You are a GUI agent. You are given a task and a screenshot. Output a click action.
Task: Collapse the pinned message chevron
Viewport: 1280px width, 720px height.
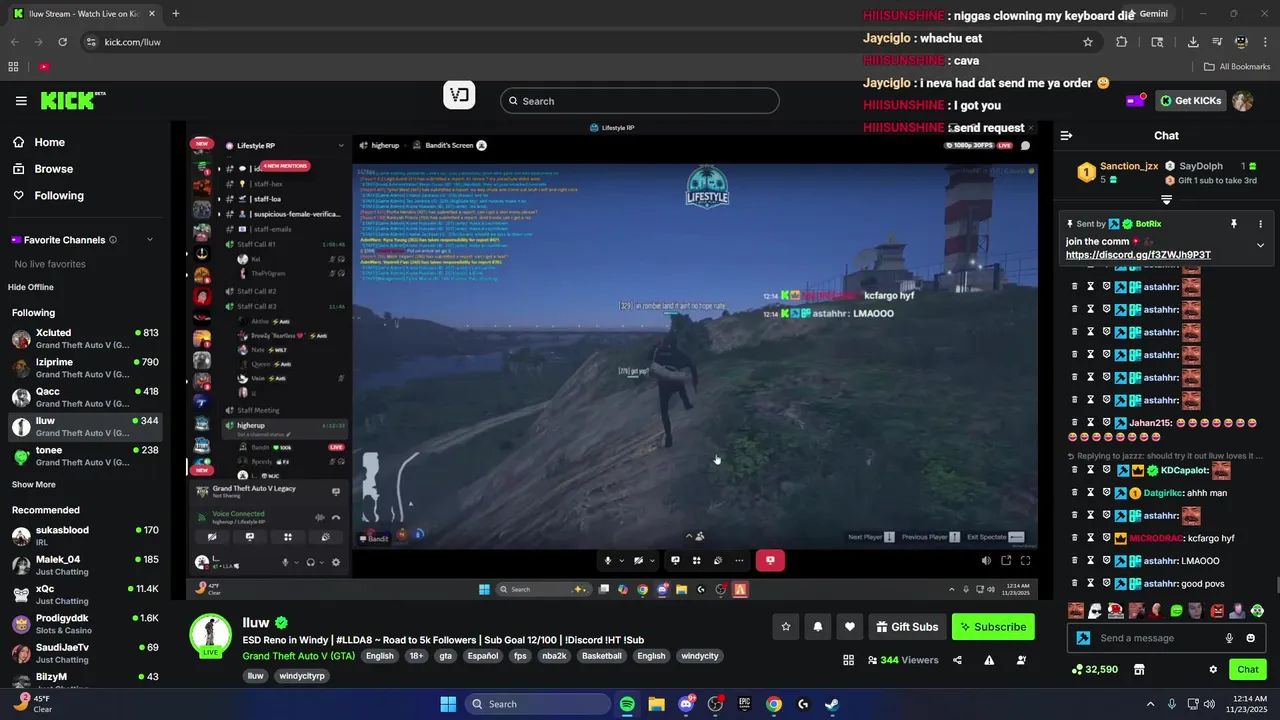tap(1260, 245)
